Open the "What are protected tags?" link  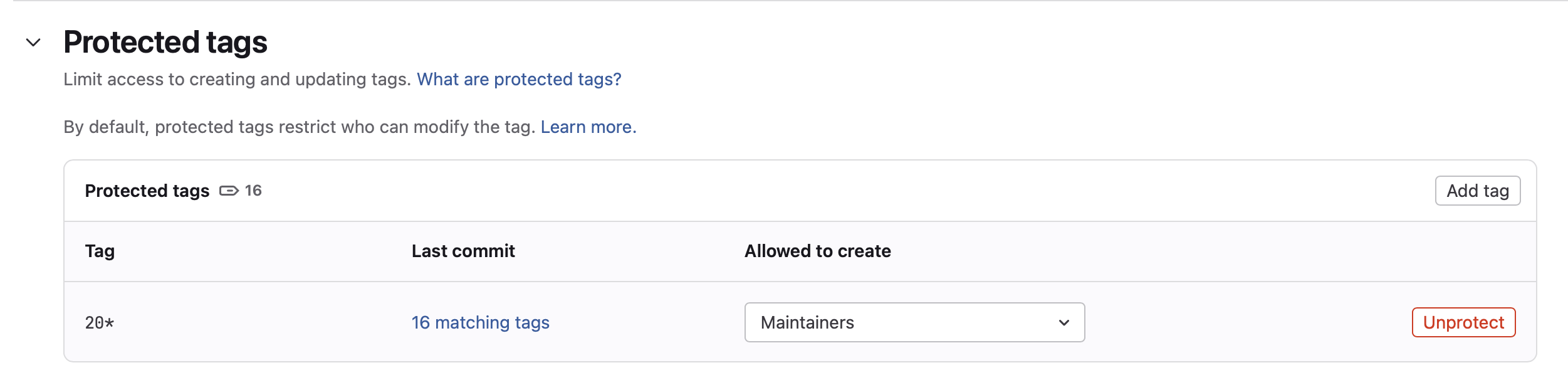click(x=519, y=80)
